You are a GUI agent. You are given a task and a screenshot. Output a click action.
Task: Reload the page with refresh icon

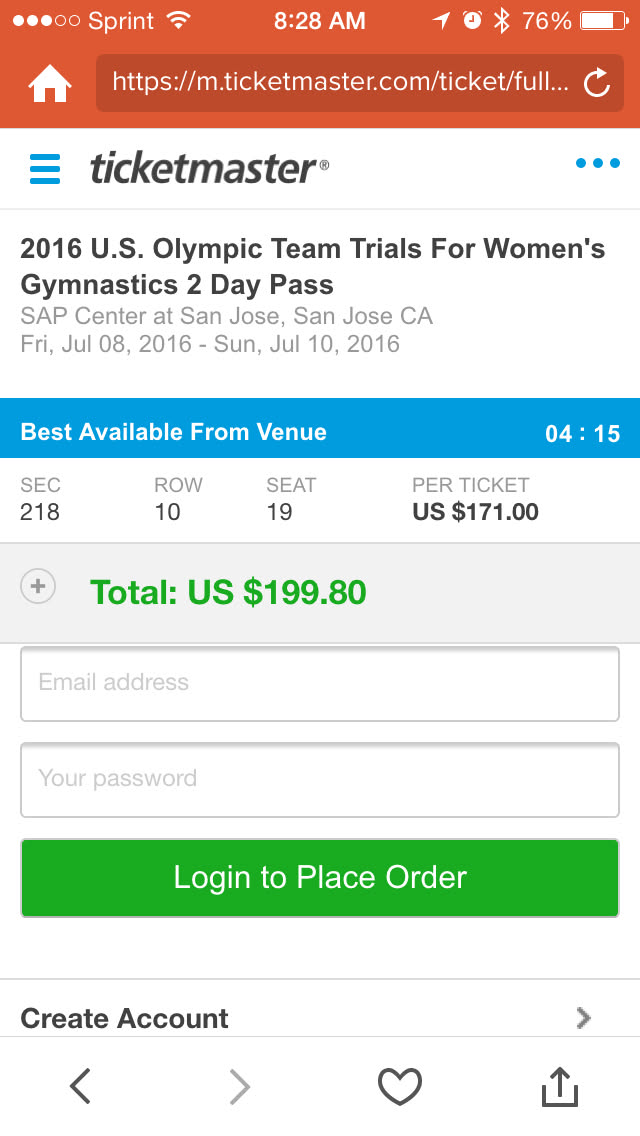coord(596,84)
